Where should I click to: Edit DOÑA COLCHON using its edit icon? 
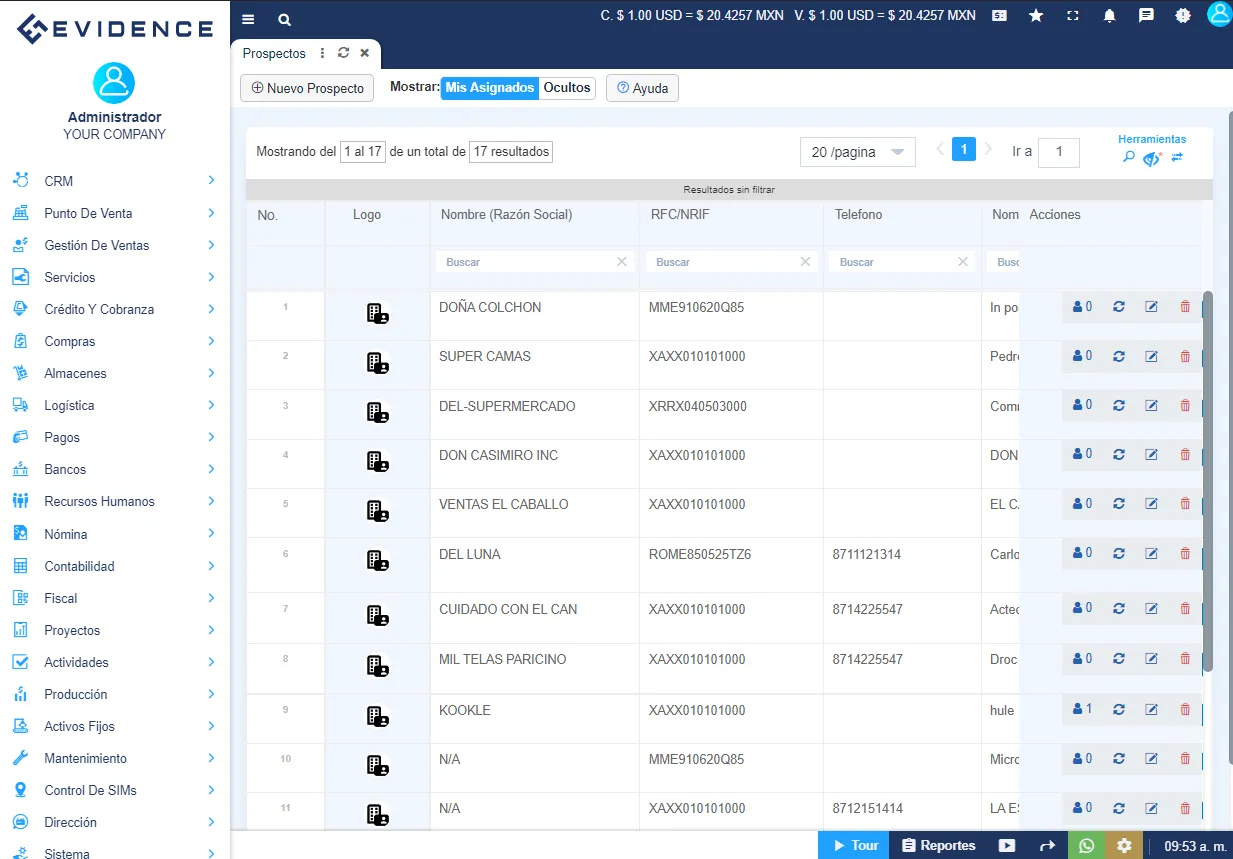point(1151,307)
